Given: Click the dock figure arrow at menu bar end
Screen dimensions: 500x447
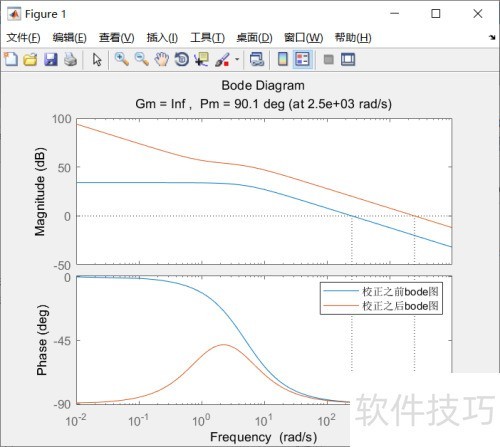Looking at the screenshot, I should pos(492,37).
